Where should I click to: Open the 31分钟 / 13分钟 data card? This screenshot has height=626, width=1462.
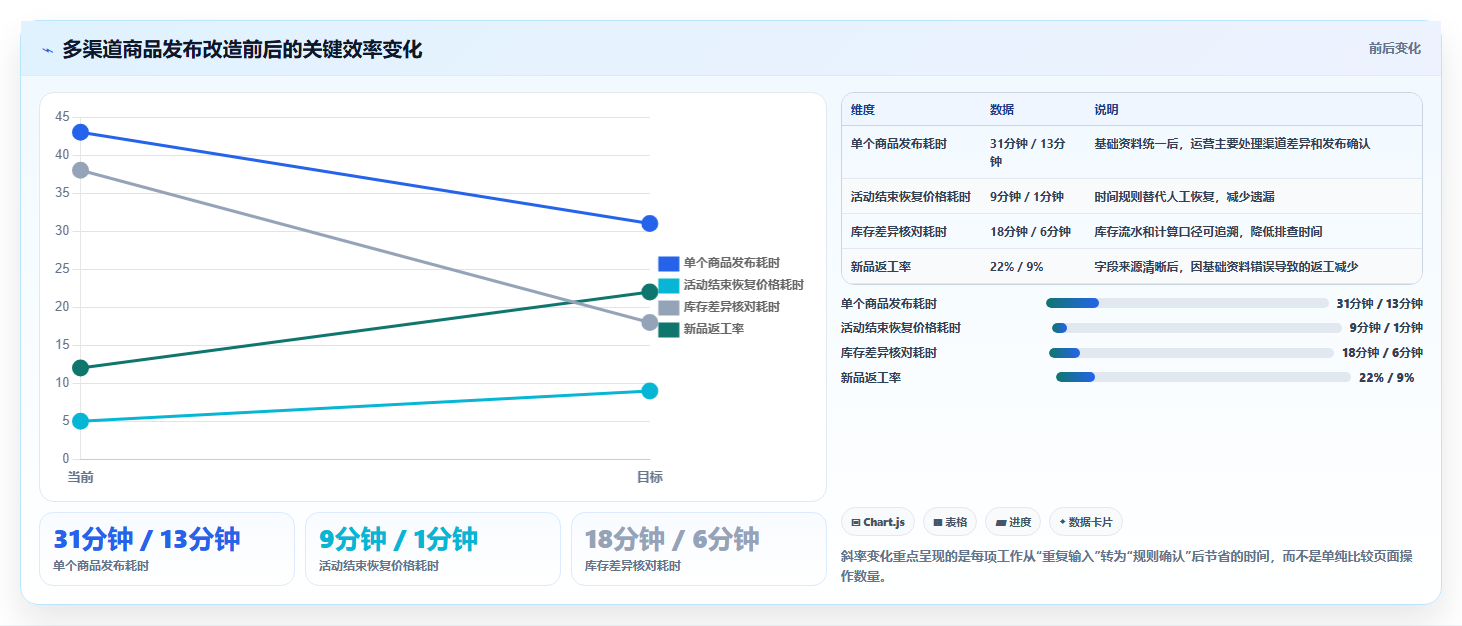pos(167,549)
